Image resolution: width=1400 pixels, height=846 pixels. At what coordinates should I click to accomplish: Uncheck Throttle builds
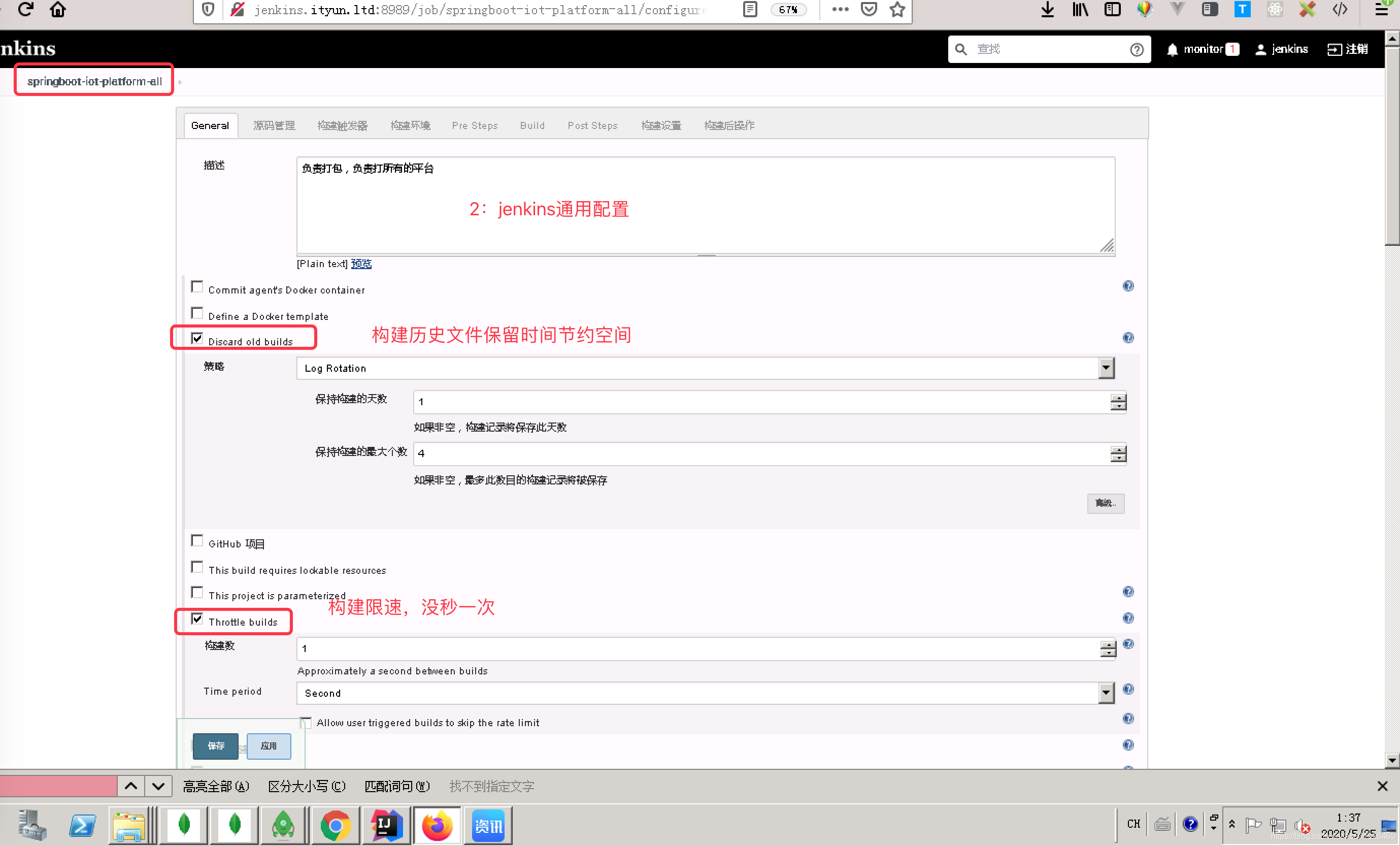[x=197, y=619]
